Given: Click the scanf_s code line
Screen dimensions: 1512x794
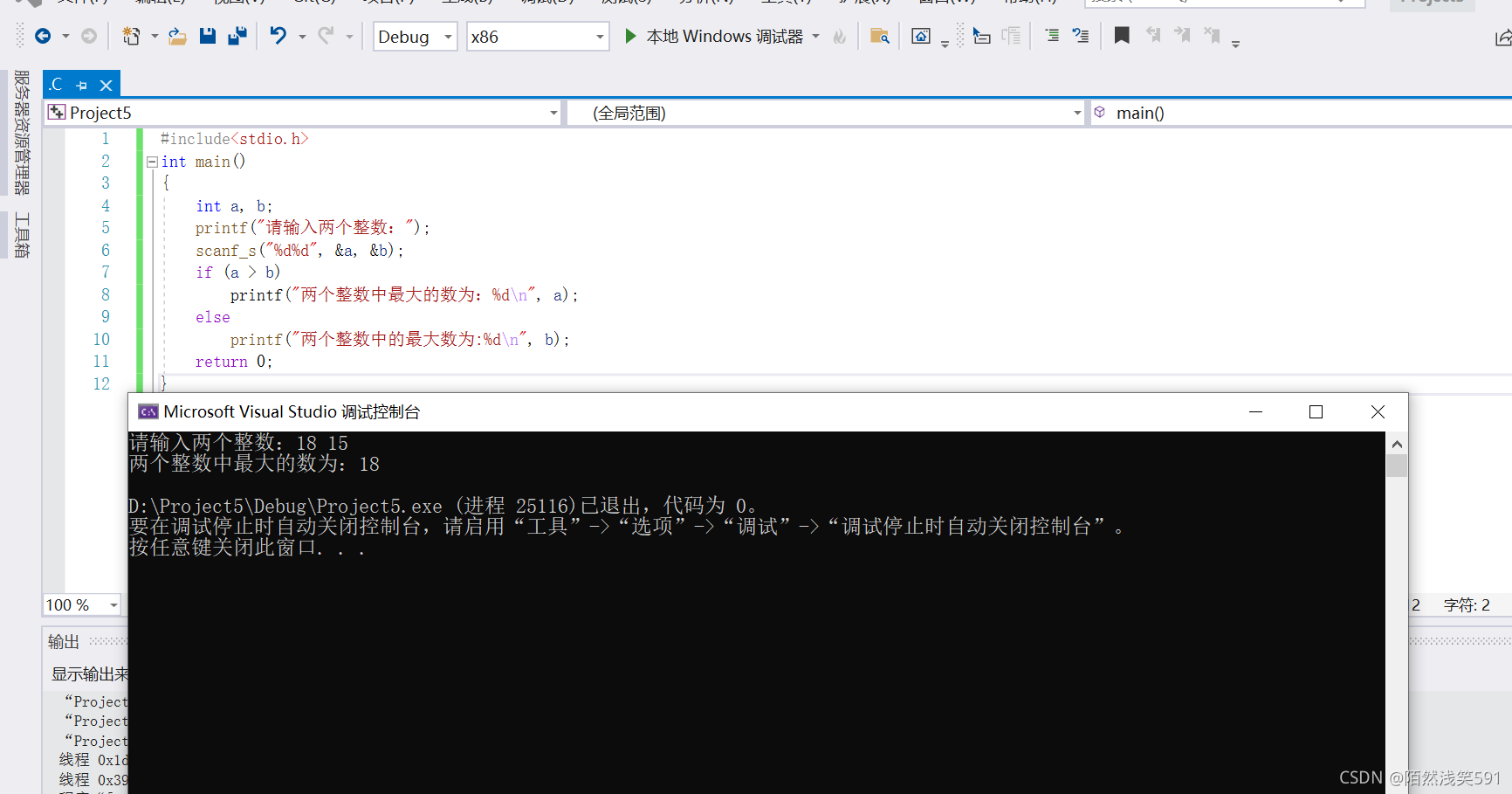Looking at the screenshot, I should pyautogui.click(x=299, y=251).
